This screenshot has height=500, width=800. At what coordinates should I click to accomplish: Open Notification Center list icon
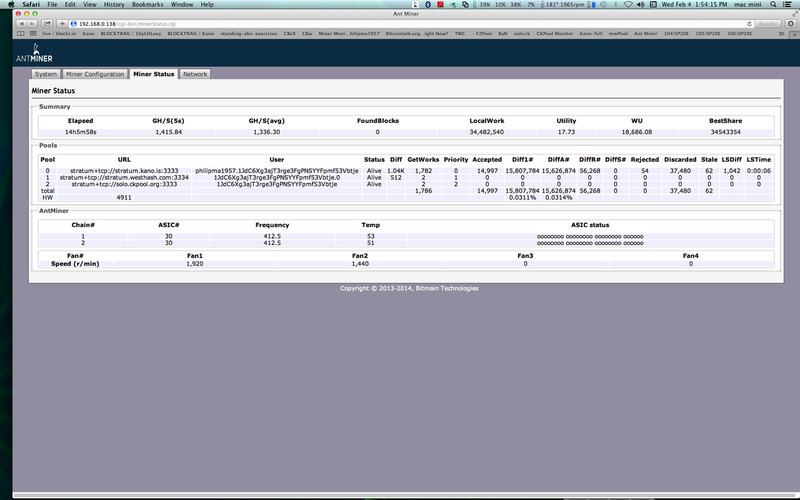[x=787, y=4]
